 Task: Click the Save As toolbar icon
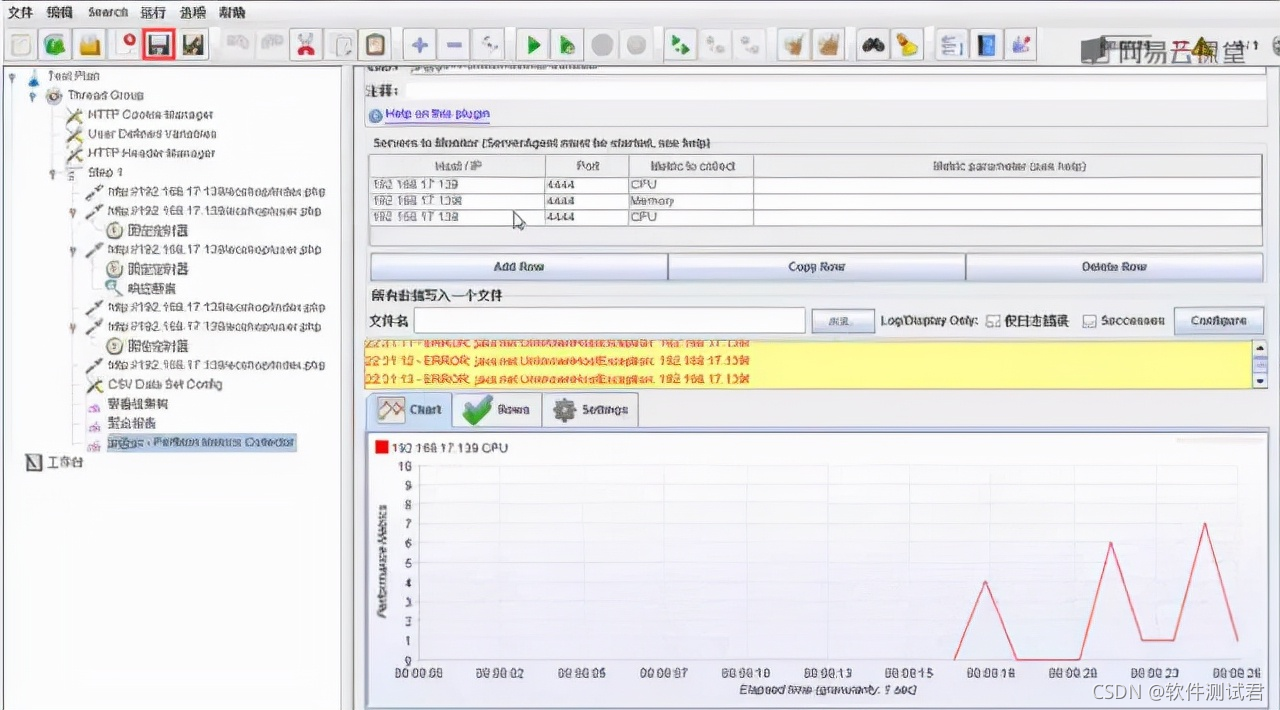tap(193, 44)
